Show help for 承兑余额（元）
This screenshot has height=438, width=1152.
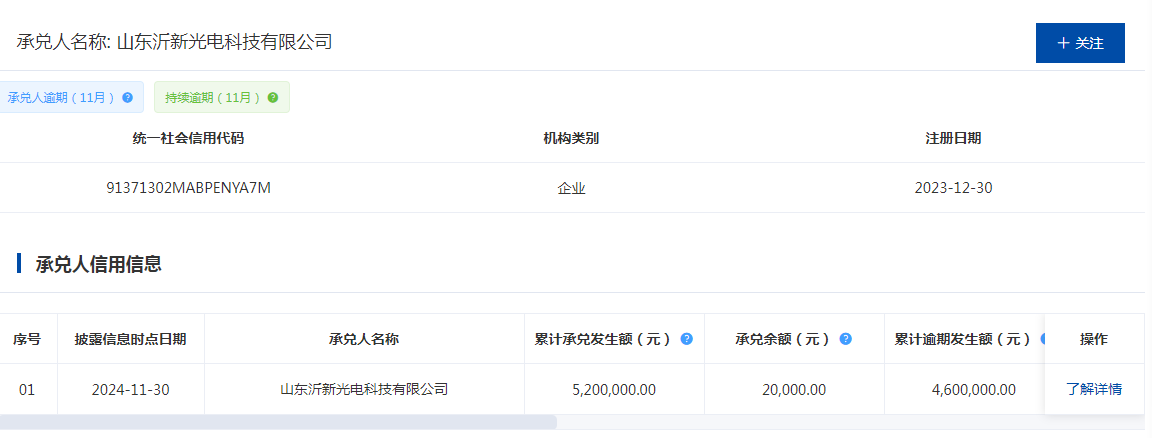(846, 339)
